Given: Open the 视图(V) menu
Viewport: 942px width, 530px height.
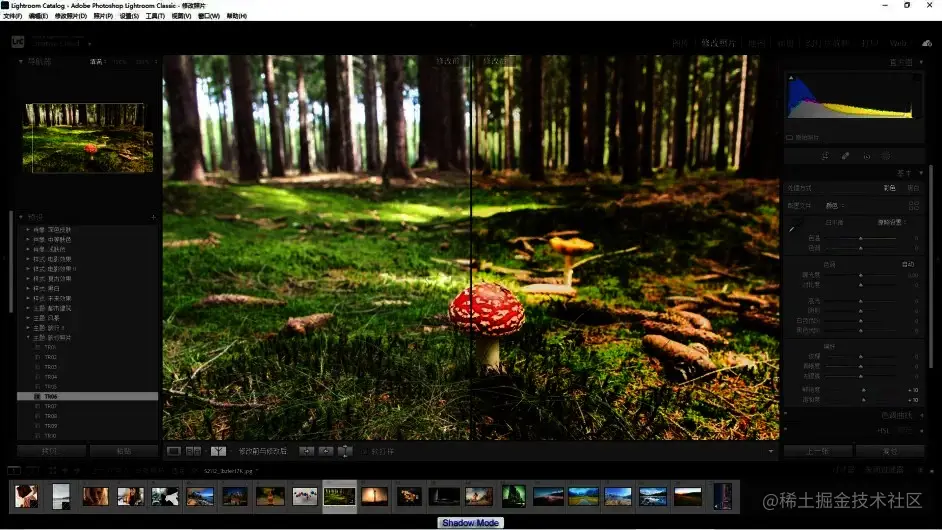Looking at the screenshot, I should (181, 16).
